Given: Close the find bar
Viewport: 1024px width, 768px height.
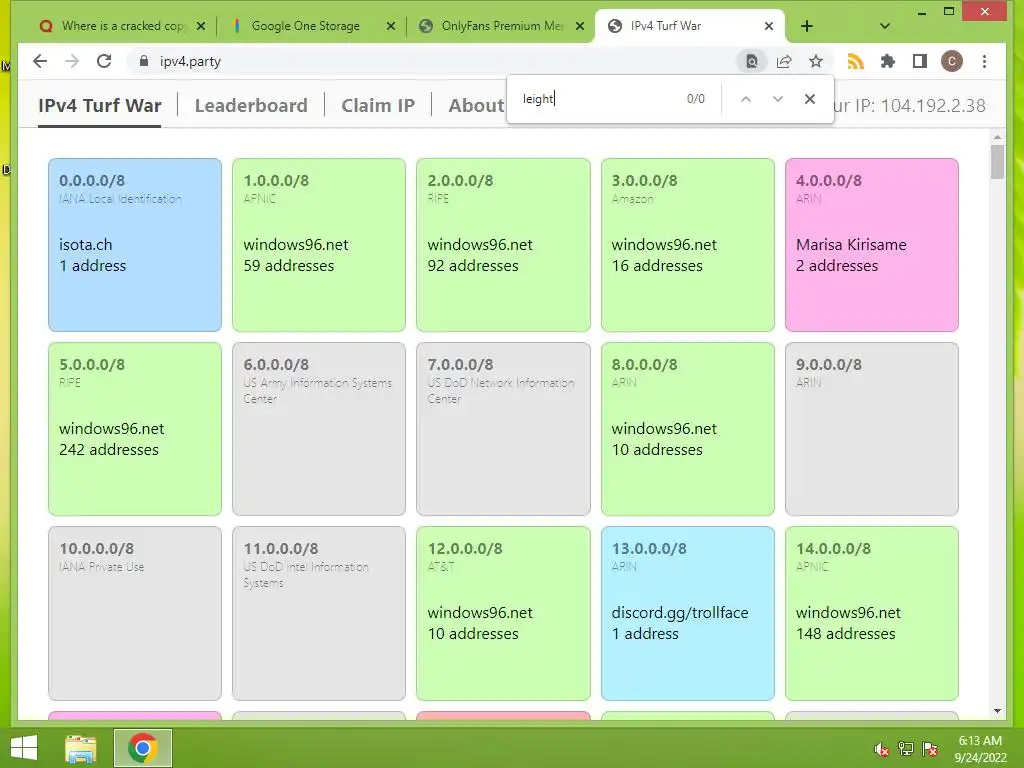Looking at the screenshot, I should click(810, 99).
